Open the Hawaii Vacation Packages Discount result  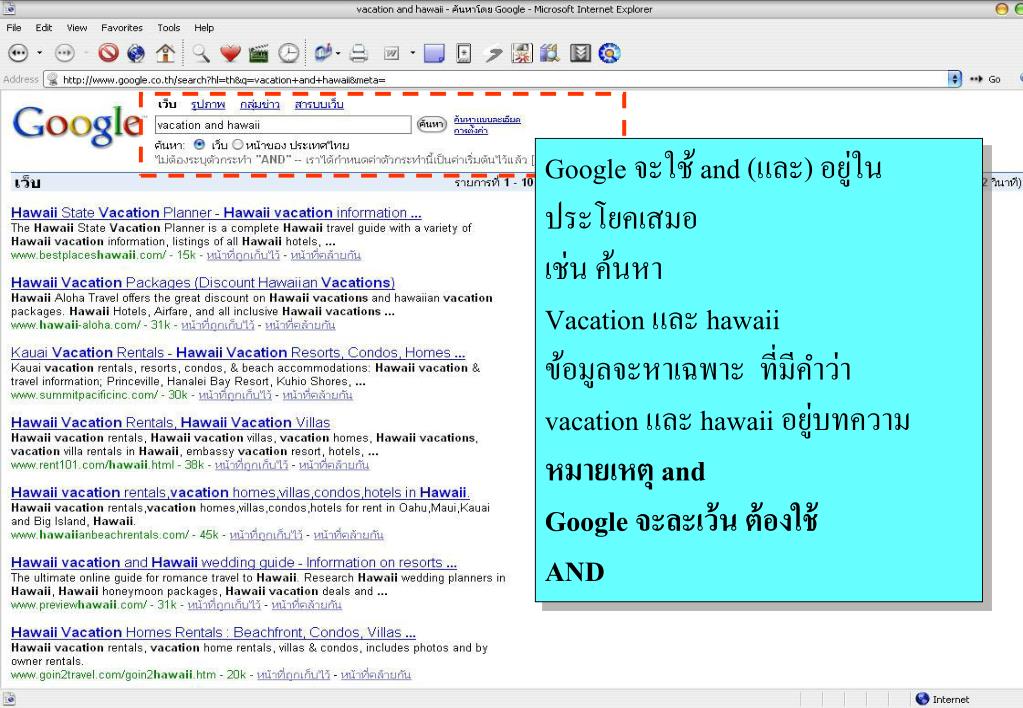tap(203, 282)
